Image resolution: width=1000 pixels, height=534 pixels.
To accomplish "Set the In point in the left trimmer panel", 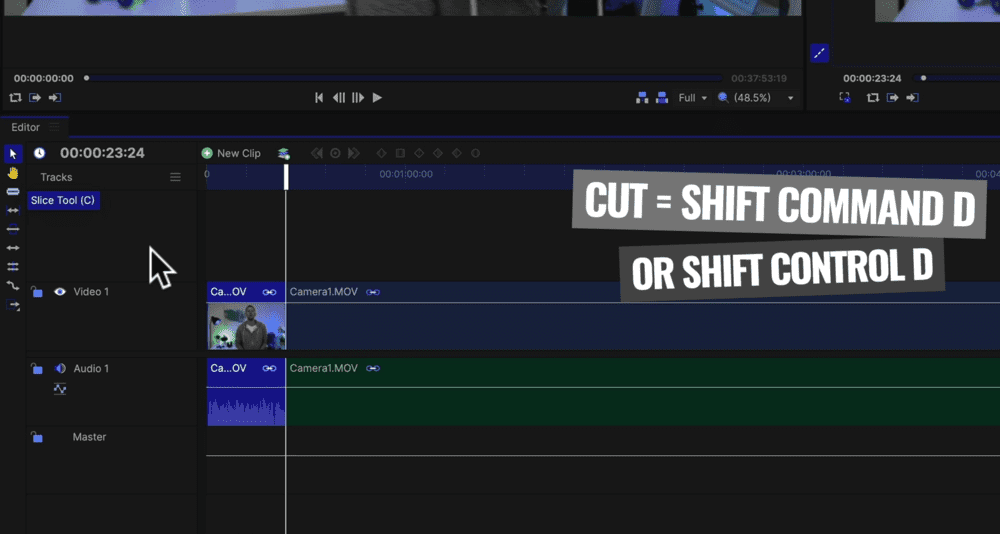I will 35,98.
